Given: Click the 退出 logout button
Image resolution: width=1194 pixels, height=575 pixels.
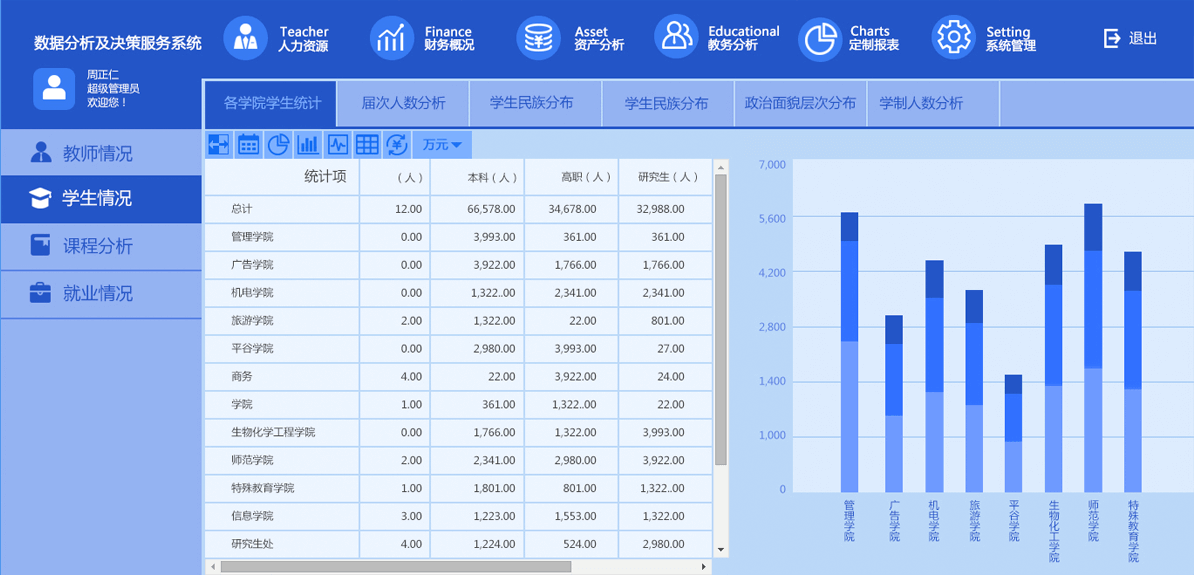Looking at the screenshot, I should click(1130, 39).
